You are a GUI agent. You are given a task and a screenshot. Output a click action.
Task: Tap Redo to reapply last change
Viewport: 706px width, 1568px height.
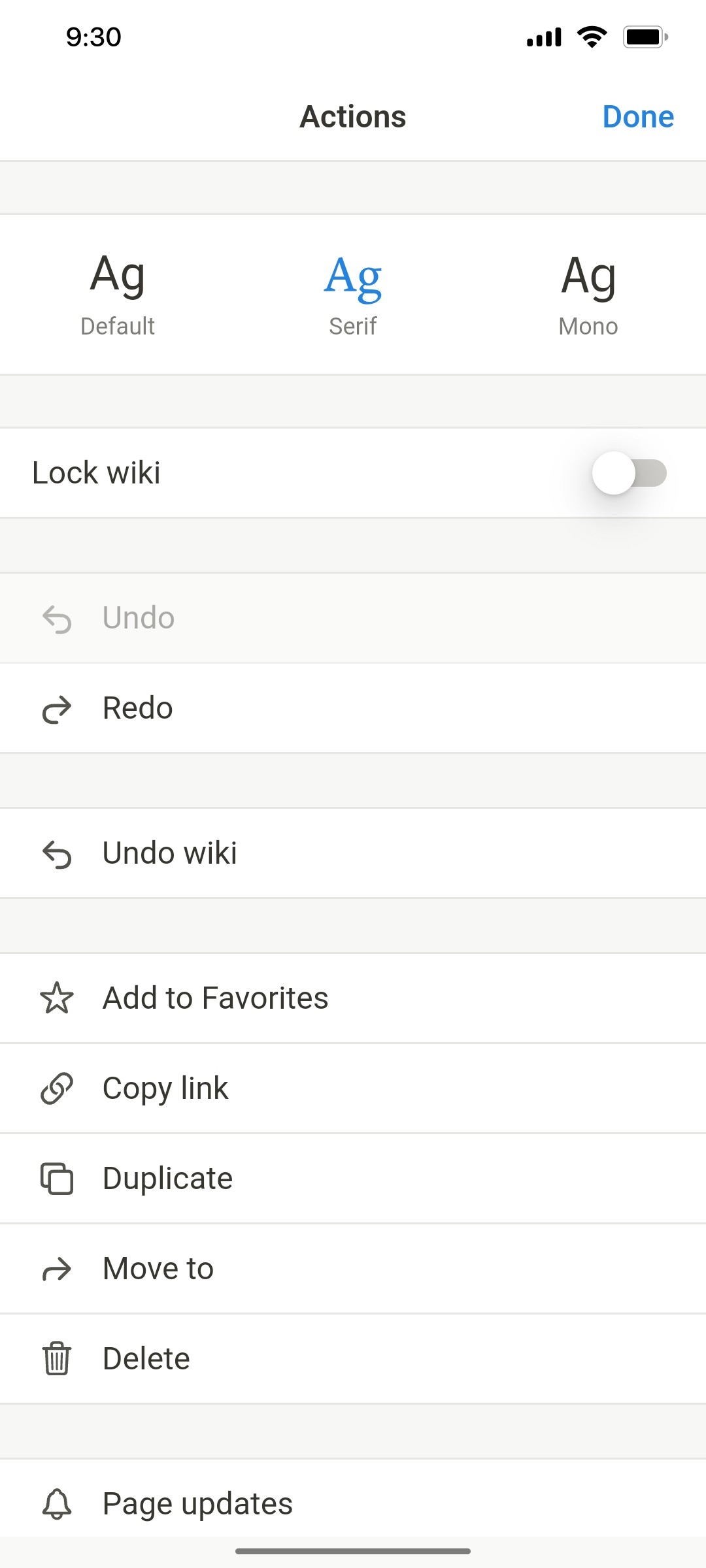point(137,708)
